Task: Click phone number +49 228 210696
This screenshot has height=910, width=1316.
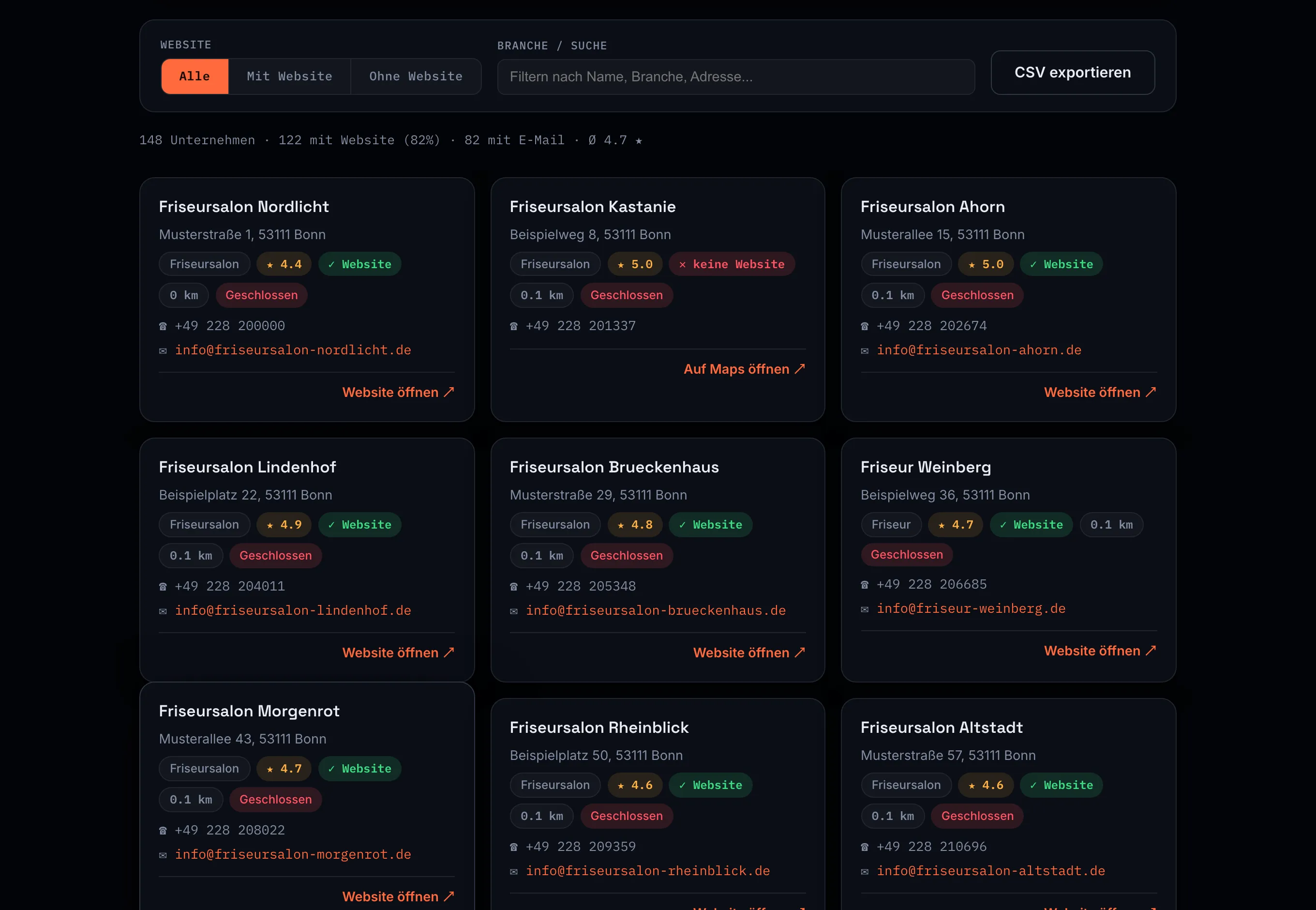Action: coord(931,847)
